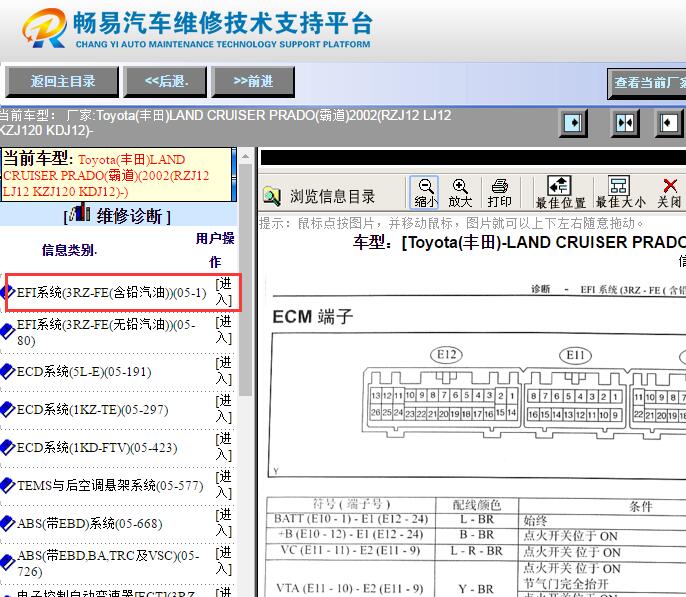Image resolution: width=686 pixels, height=597 pixels.
Task: Click the 返回主目录 button
Action: point(62,81)
